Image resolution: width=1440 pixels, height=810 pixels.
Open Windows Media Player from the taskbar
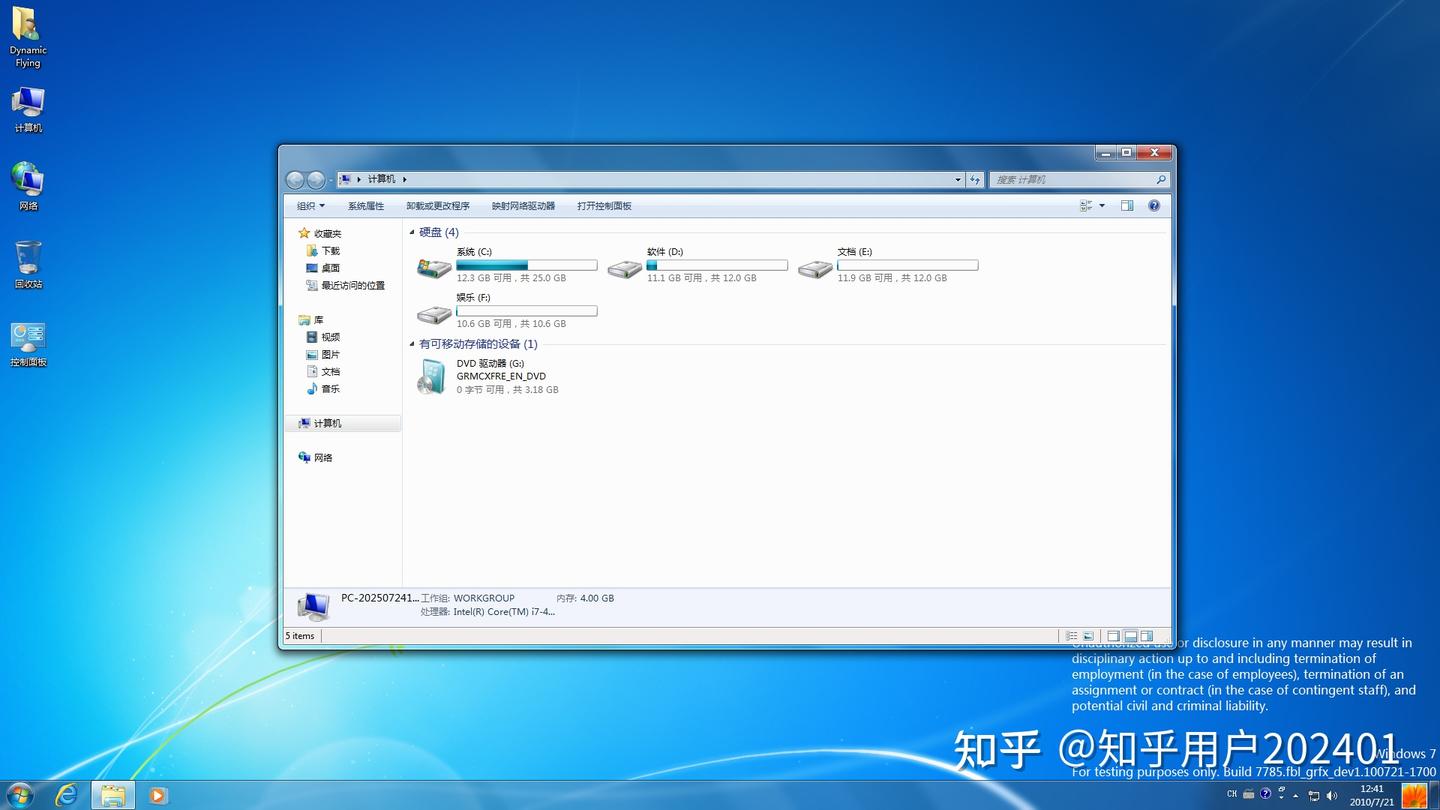coord(157,795)
